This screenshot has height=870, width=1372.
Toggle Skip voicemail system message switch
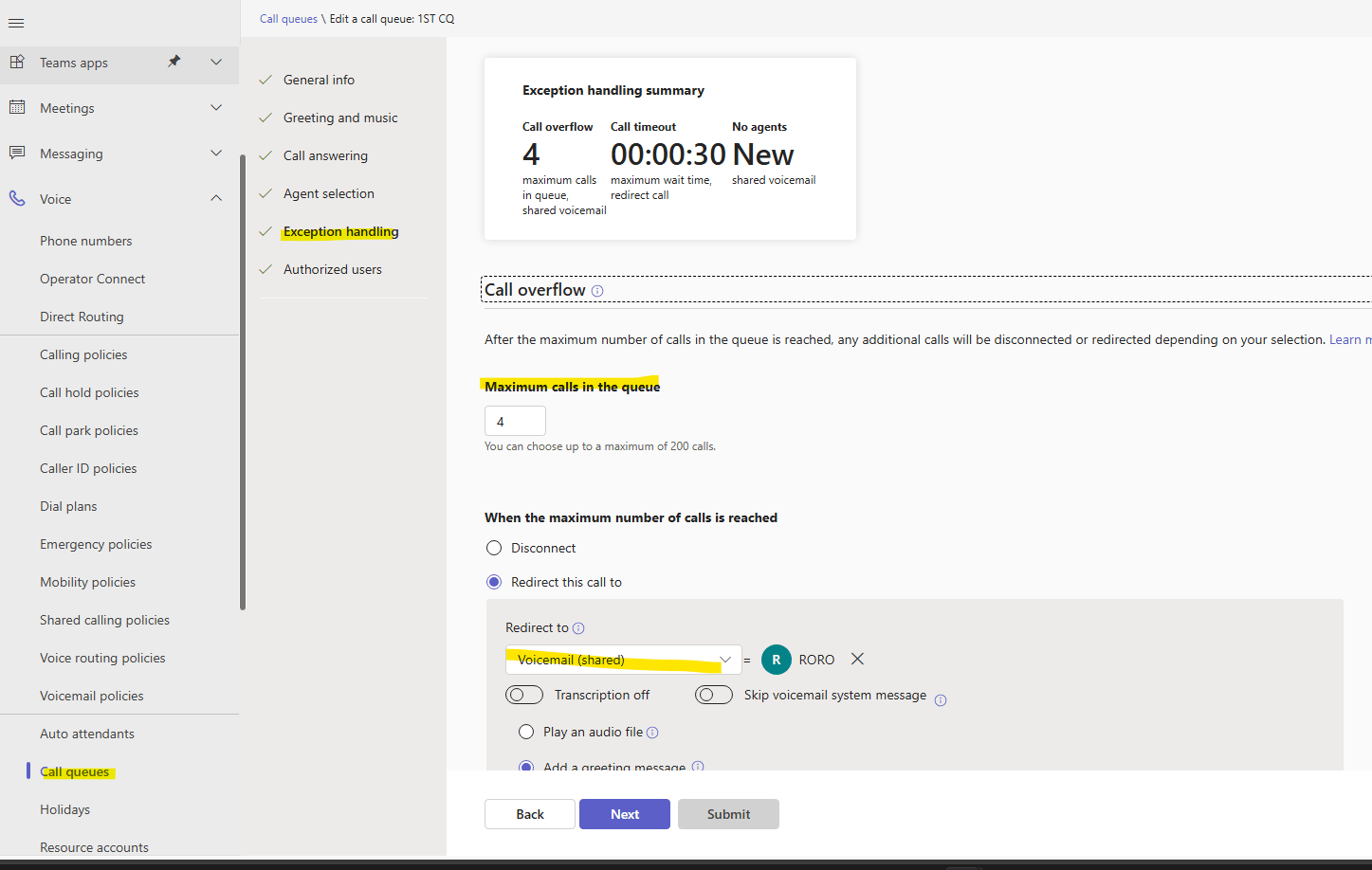pos(714,695)
